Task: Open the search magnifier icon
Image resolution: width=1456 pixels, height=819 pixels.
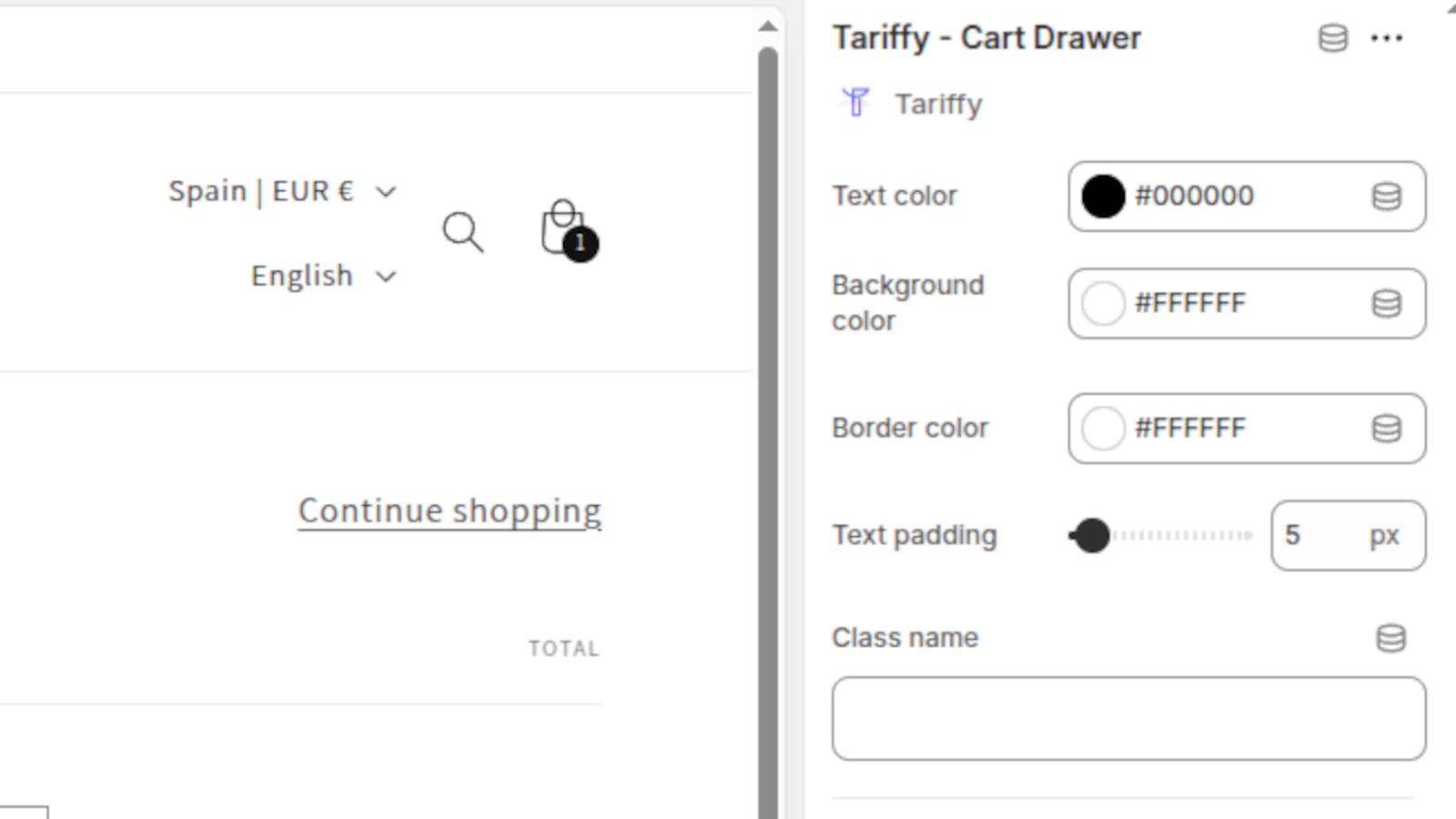Action: coord(463,232)
